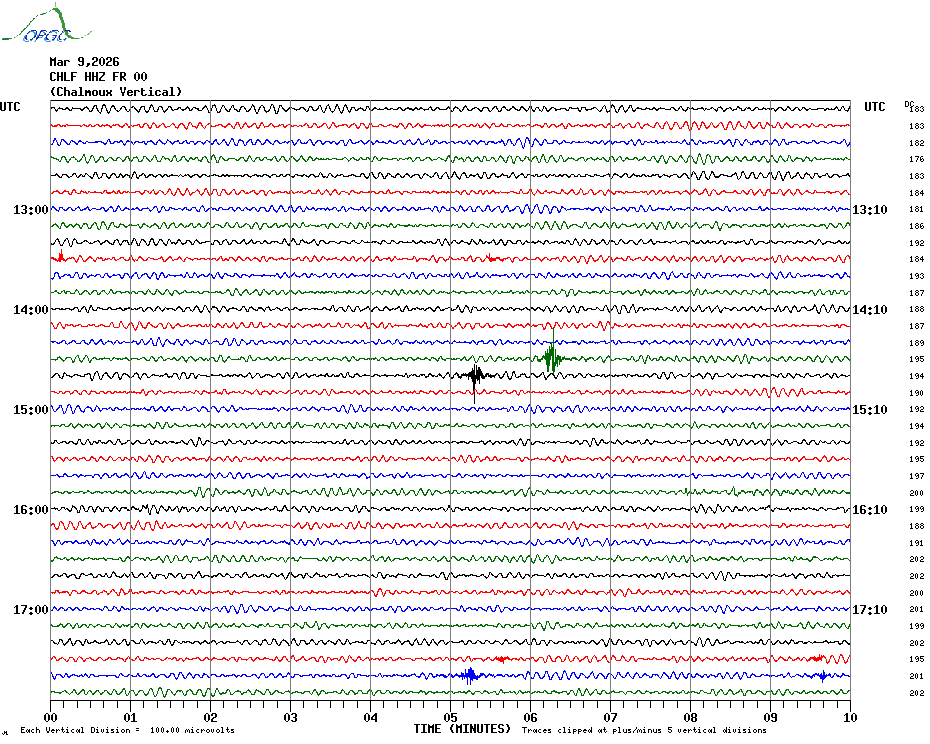Image resolution: width=930 pixels, height=744 pixels.
Task: Click the large black seismic burst near minute 05
Action: pyautogui.click(x=474, y=376)
